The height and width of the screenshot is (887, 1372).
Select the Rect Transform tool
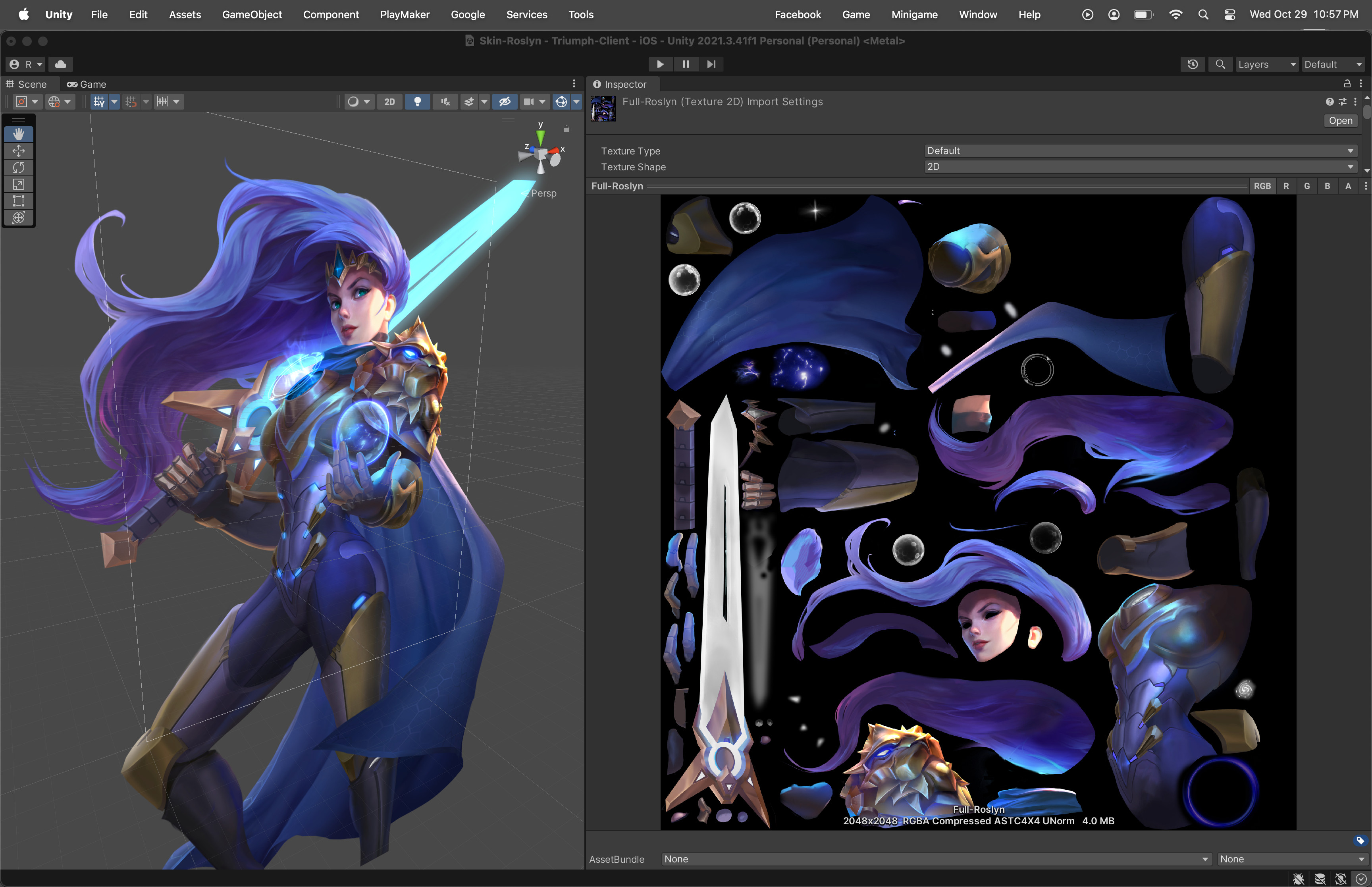(19, 201)
